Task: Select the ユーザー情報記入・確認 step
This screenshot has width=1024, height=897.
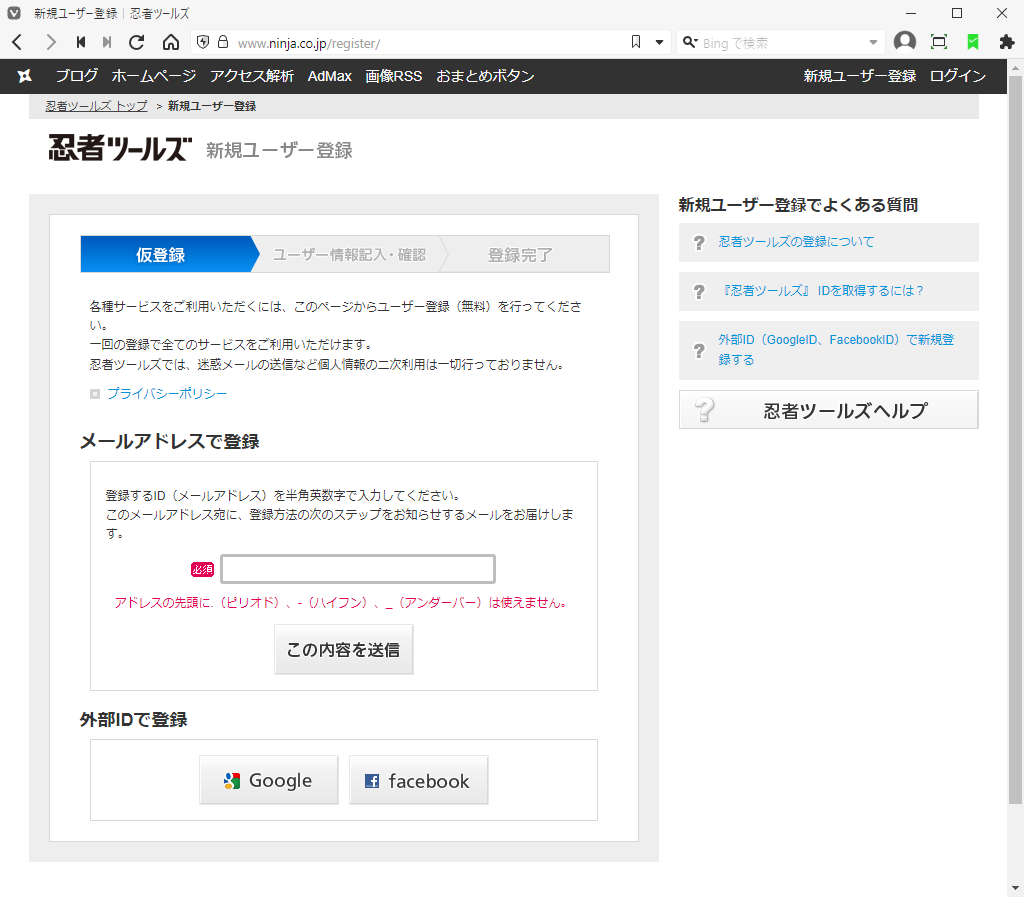Action: [349, 254]
